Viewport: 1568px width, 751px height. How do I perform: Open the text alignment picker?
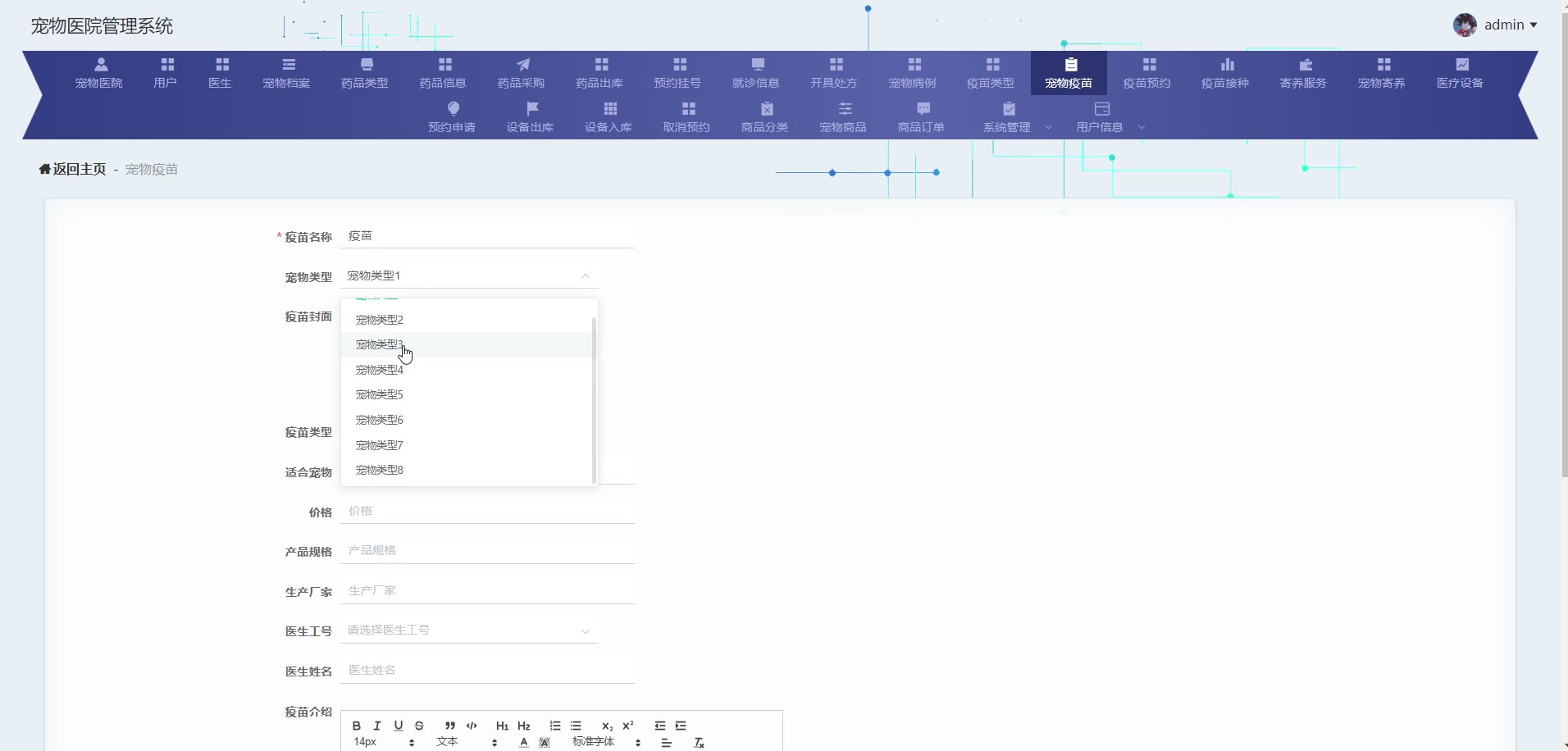click(x=667, y=743)
